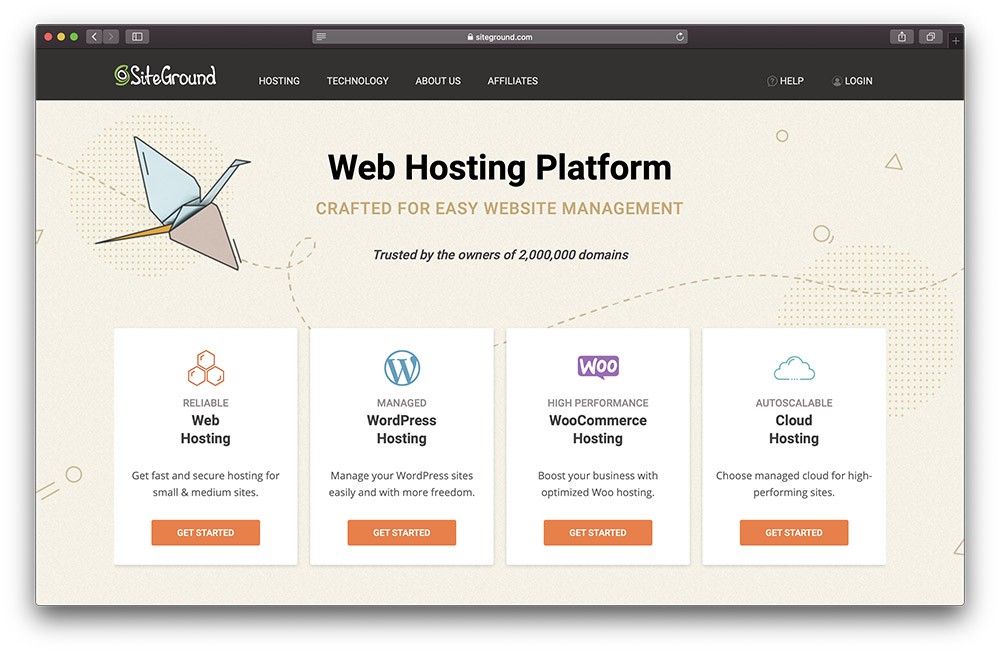
Task: Minimize the window with the yellow button
Action: point(61,37)
